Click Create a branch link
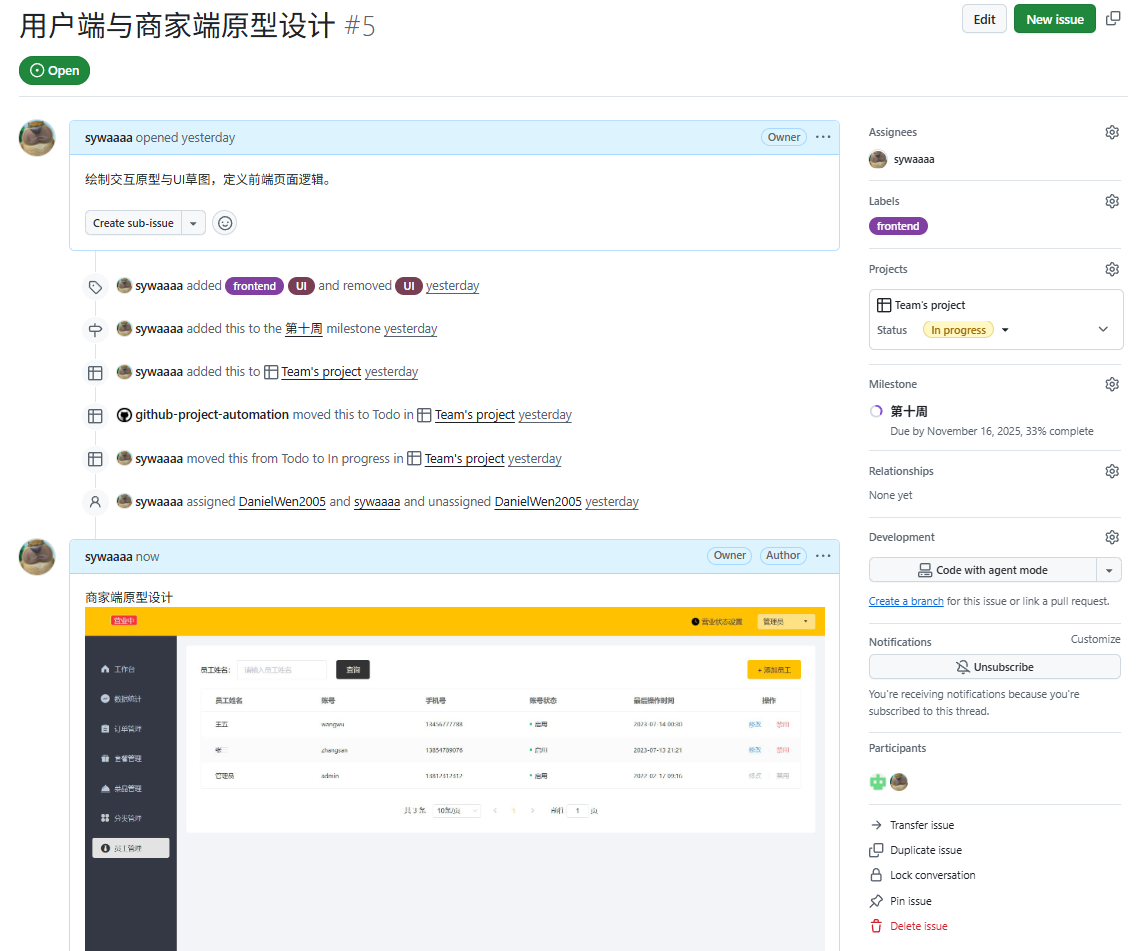The height and width of the screenshot is (951, 1142). click(x=906, y=601)
